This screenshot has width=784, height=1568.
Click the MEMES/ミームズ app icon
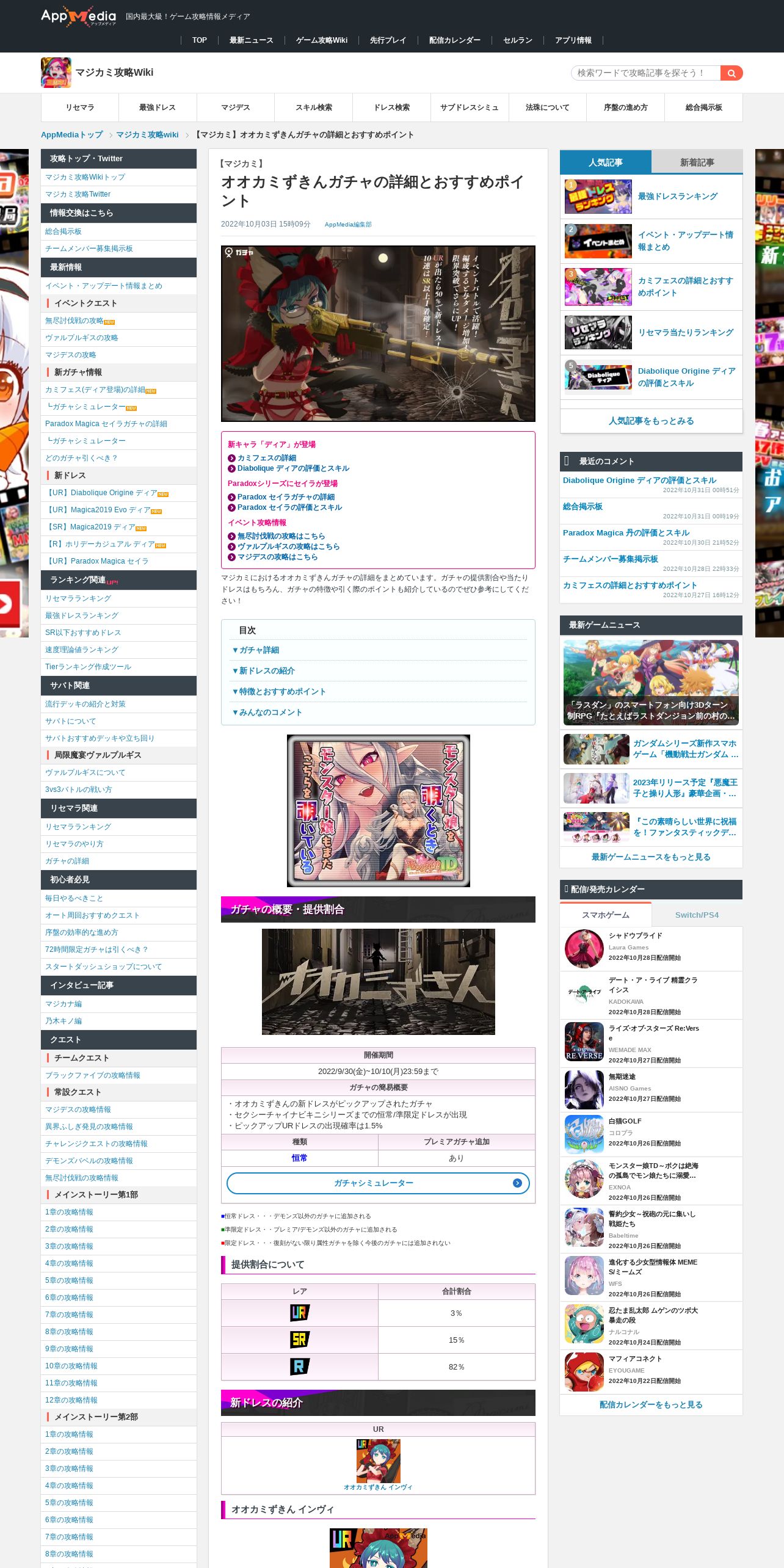[584, 1276]
